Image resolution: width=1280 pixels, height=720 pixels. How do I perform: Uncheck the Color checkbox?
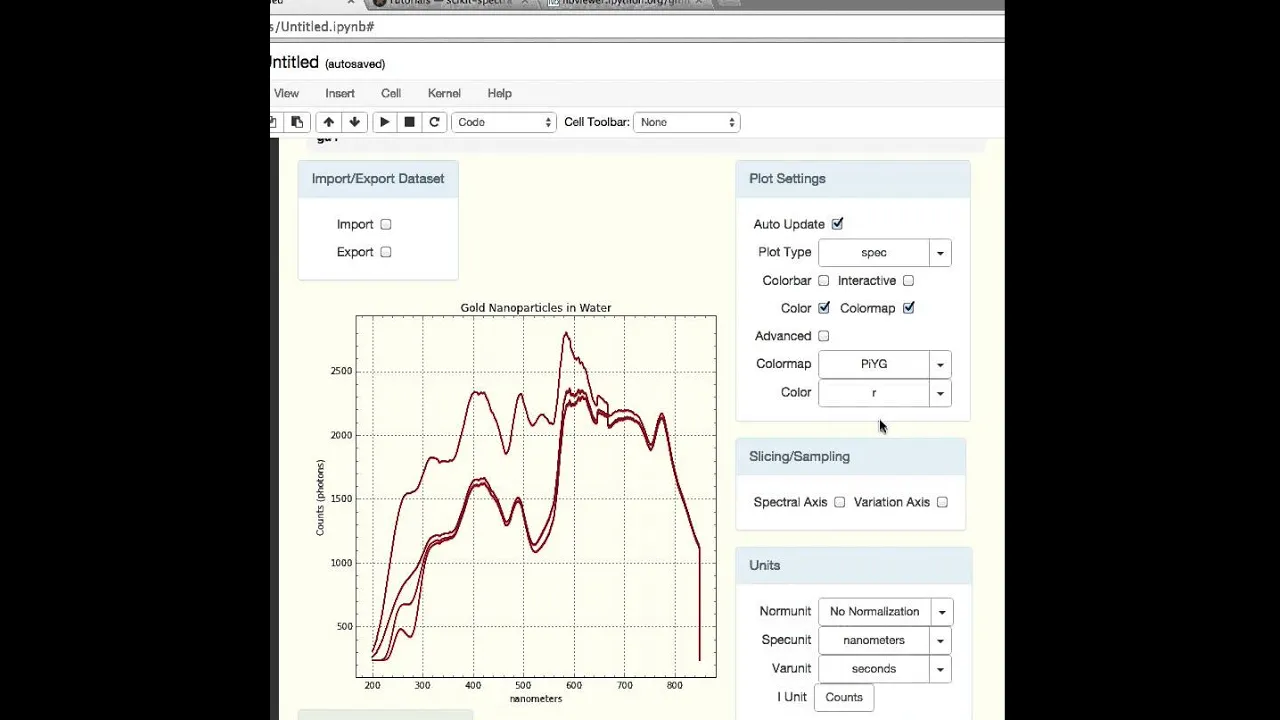[824, 308]
